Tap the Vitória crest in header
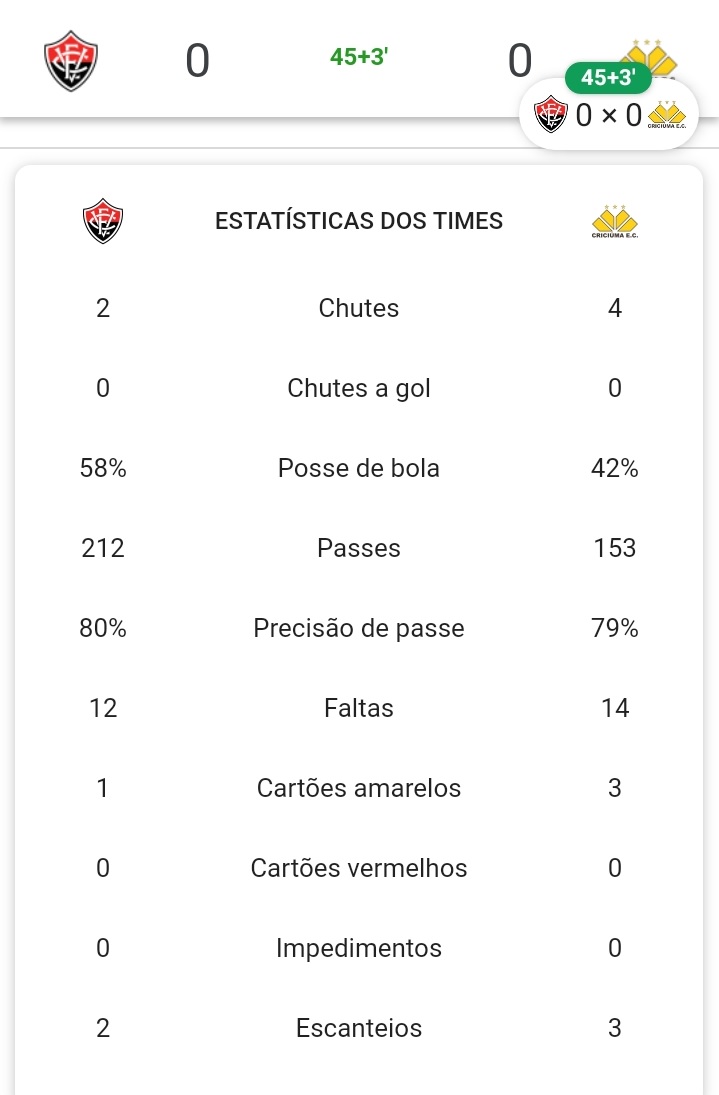 pyautogui.click(x=71, y=61)
